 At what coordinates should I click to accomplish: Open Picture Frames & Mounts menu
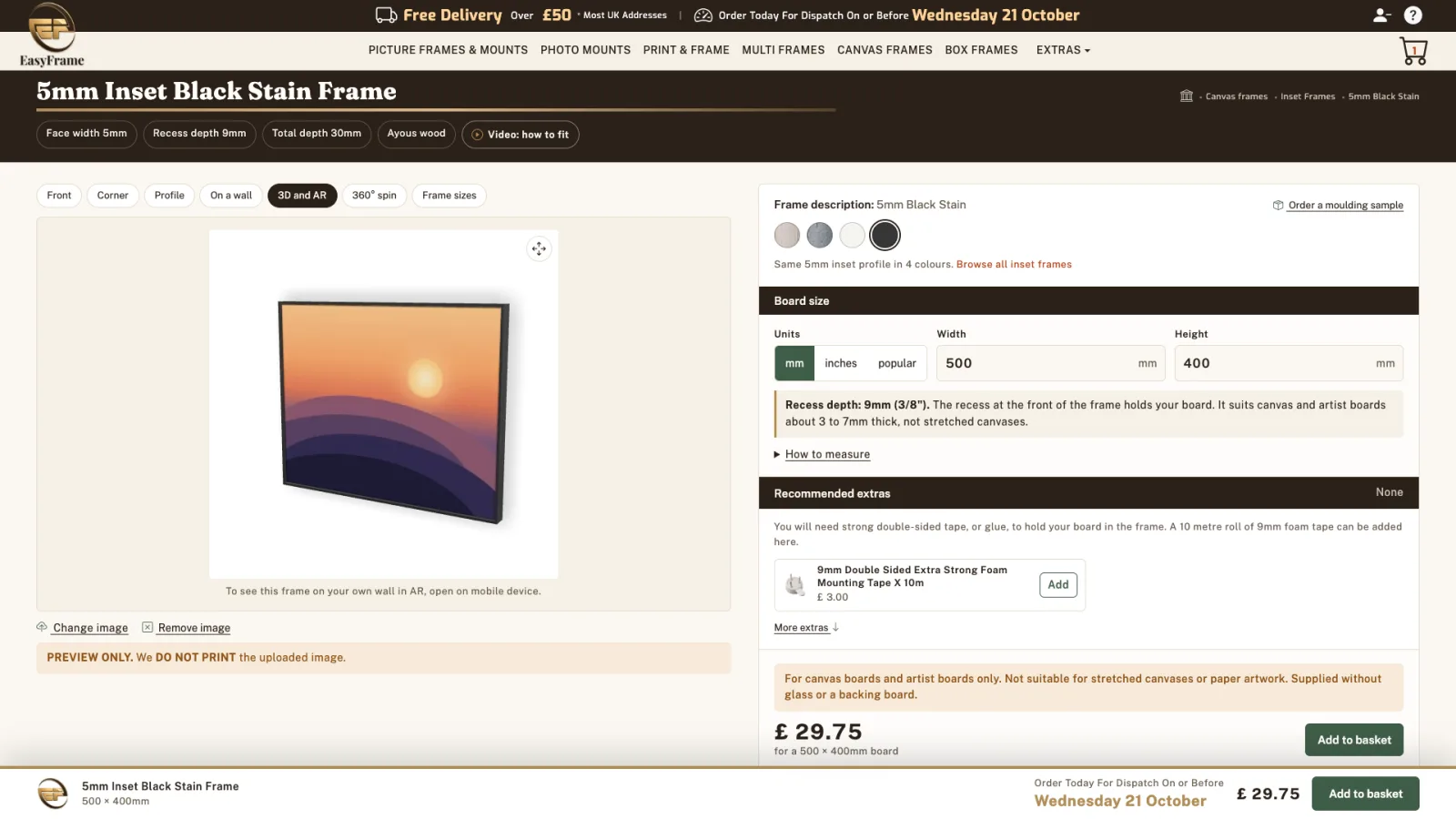pos(448,50)
